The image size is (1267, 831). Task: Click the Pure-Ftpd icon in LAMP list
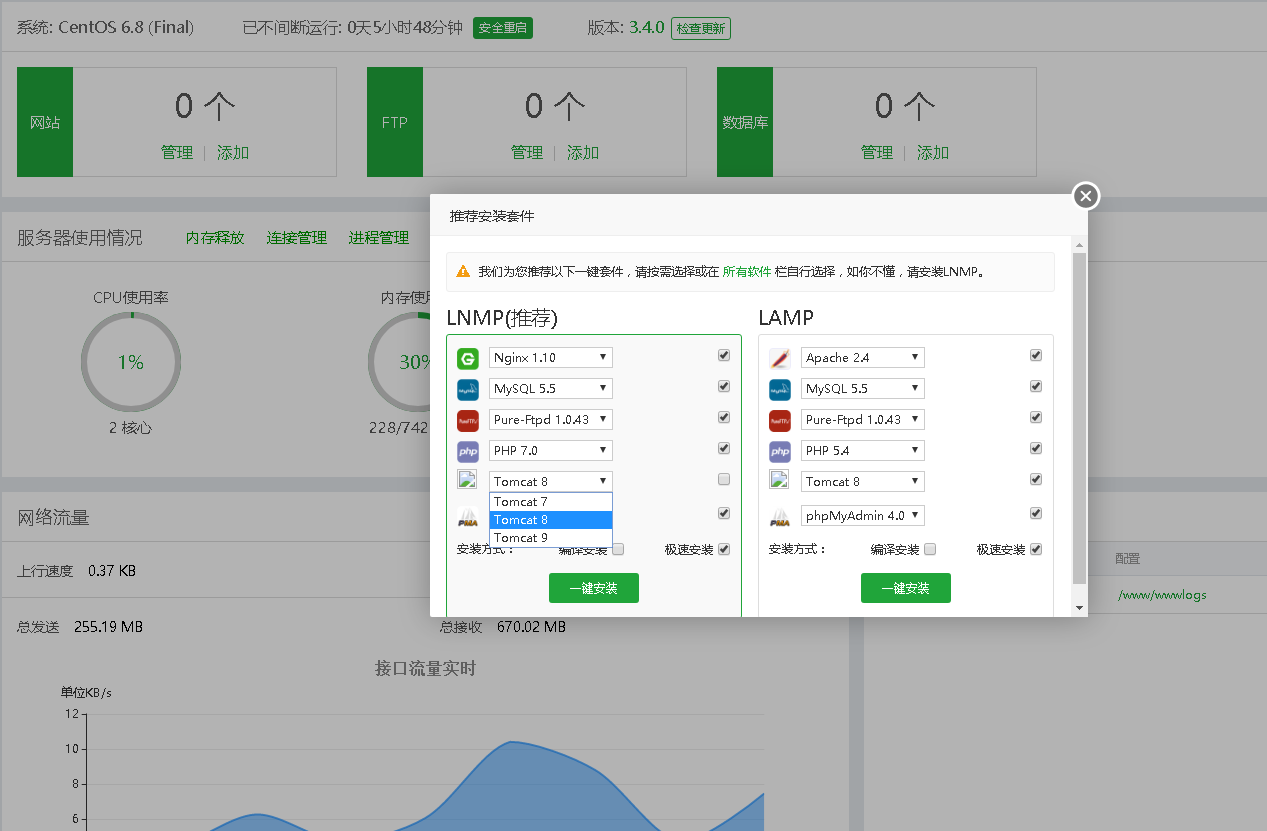[x=780, y=420]
